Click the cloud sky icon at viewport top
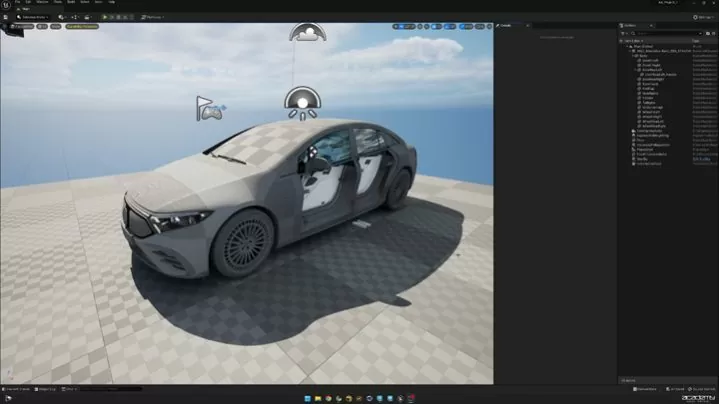This screenshot has height=404, width=719. click(308, 32)
